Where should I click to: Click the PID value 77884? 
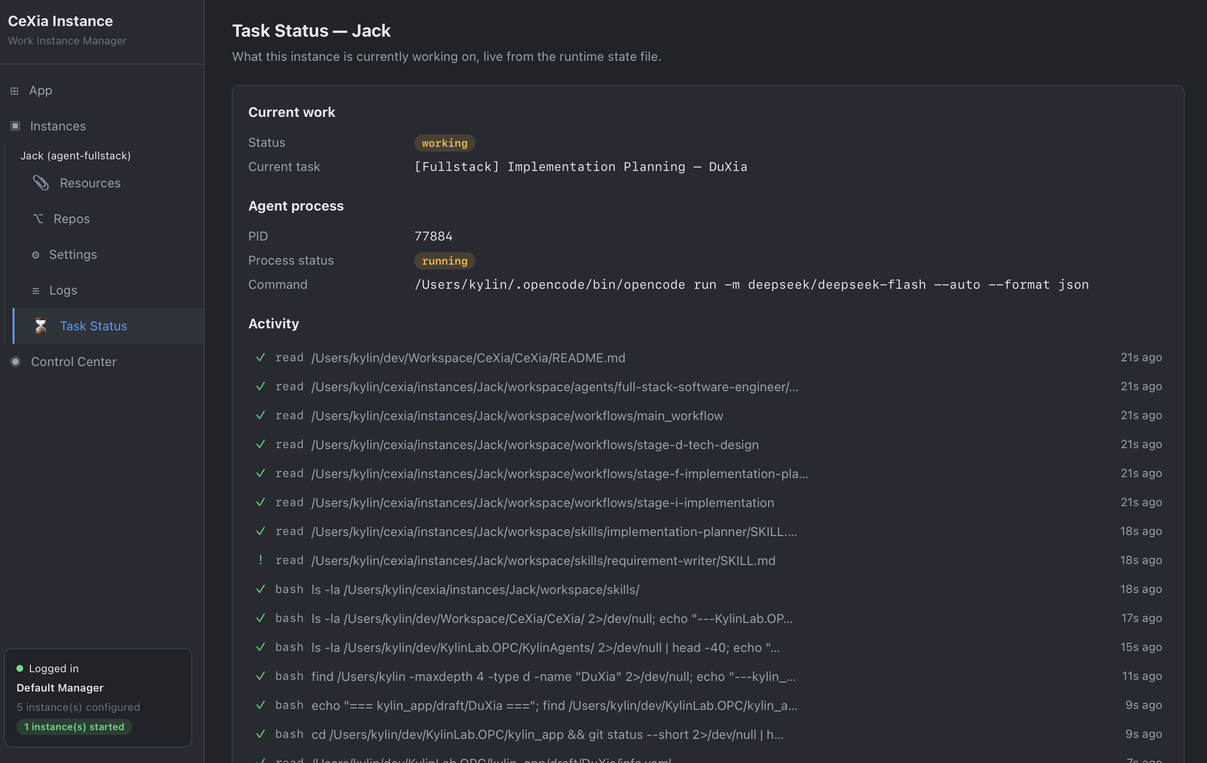click(434, 237)
